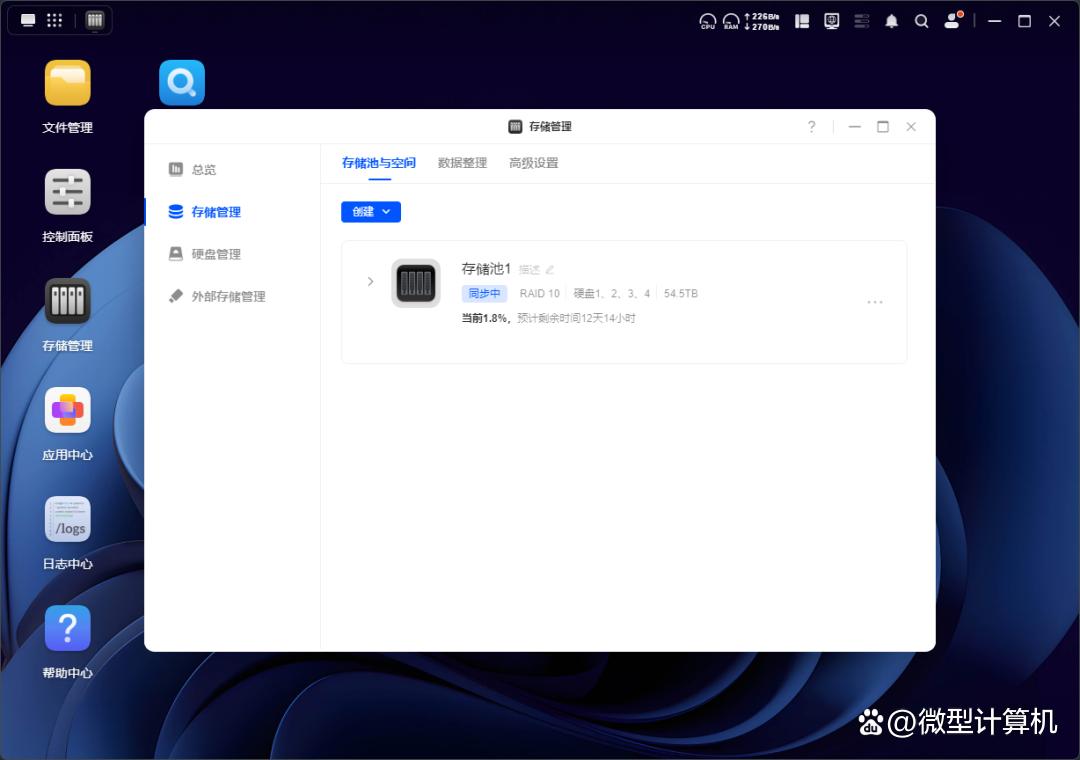Open the 文件管理 desktop app
The height and width of the screenshot is (760, 1080).
point(68,83)
